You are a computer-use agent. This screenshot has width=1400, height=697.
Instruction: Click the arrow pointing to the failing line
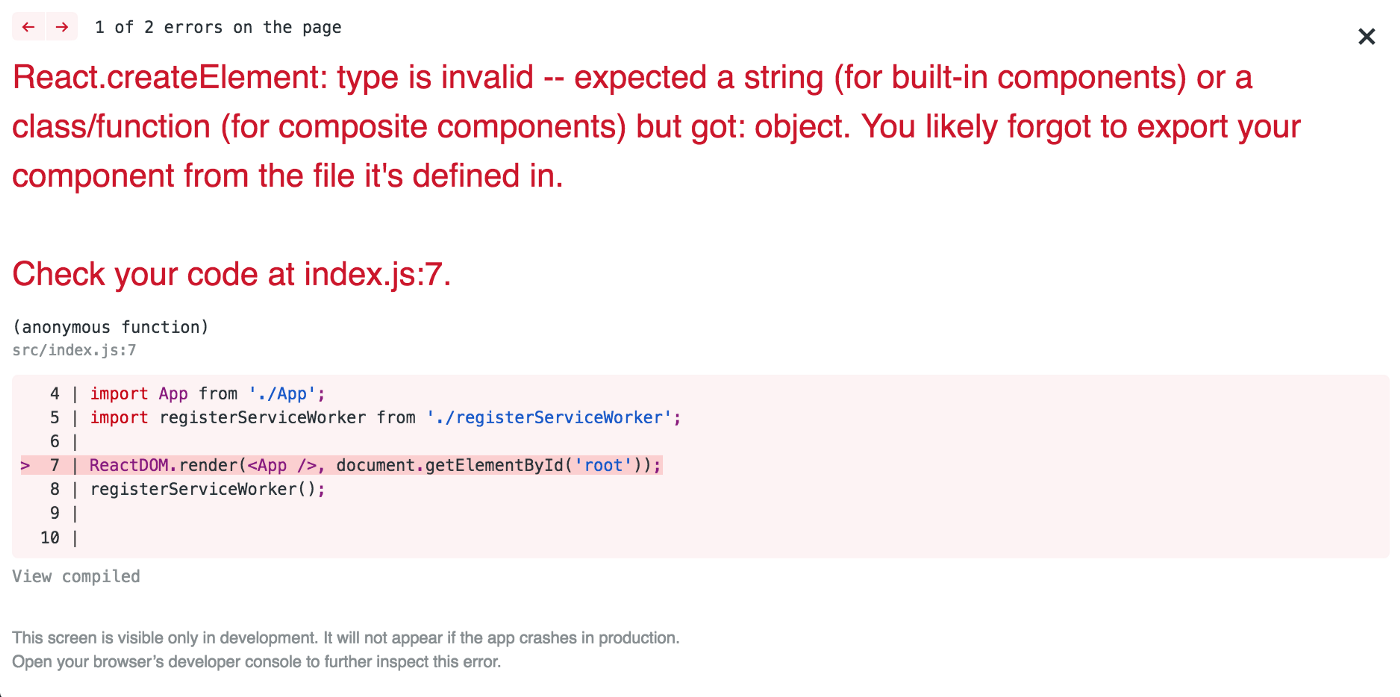(x=24, y=465)
